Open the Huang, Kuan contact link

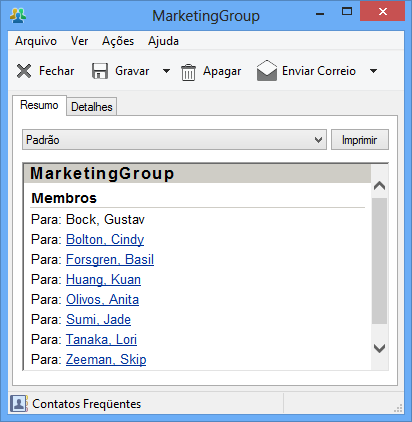103,280
